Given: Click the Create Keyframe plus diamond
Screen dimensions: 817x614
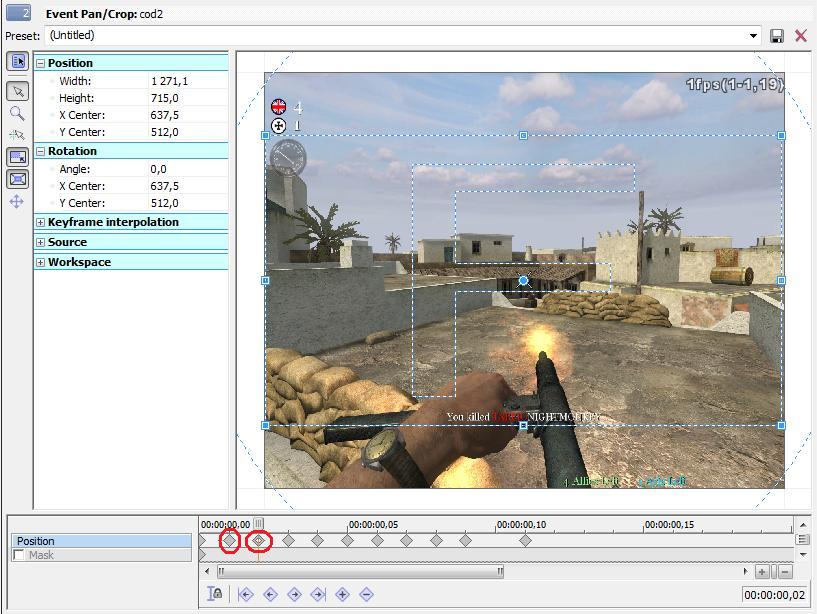Looking at the screenshot, I should click(342, 594).
